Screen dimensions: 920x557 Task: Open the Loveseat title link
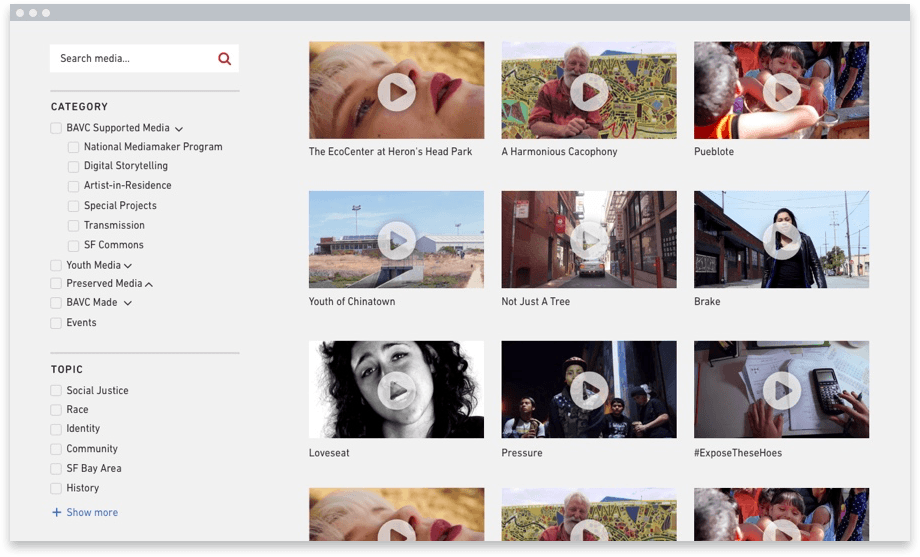(x=329, y=453)
